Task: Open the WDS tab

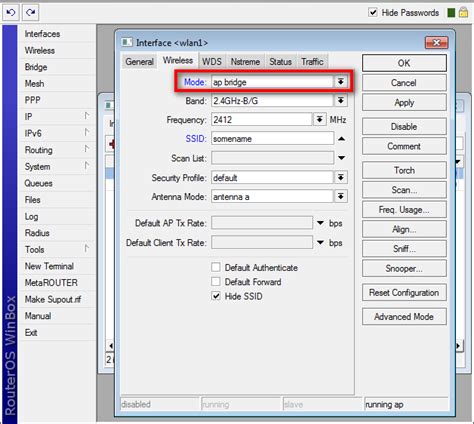Action: (212, 62)
